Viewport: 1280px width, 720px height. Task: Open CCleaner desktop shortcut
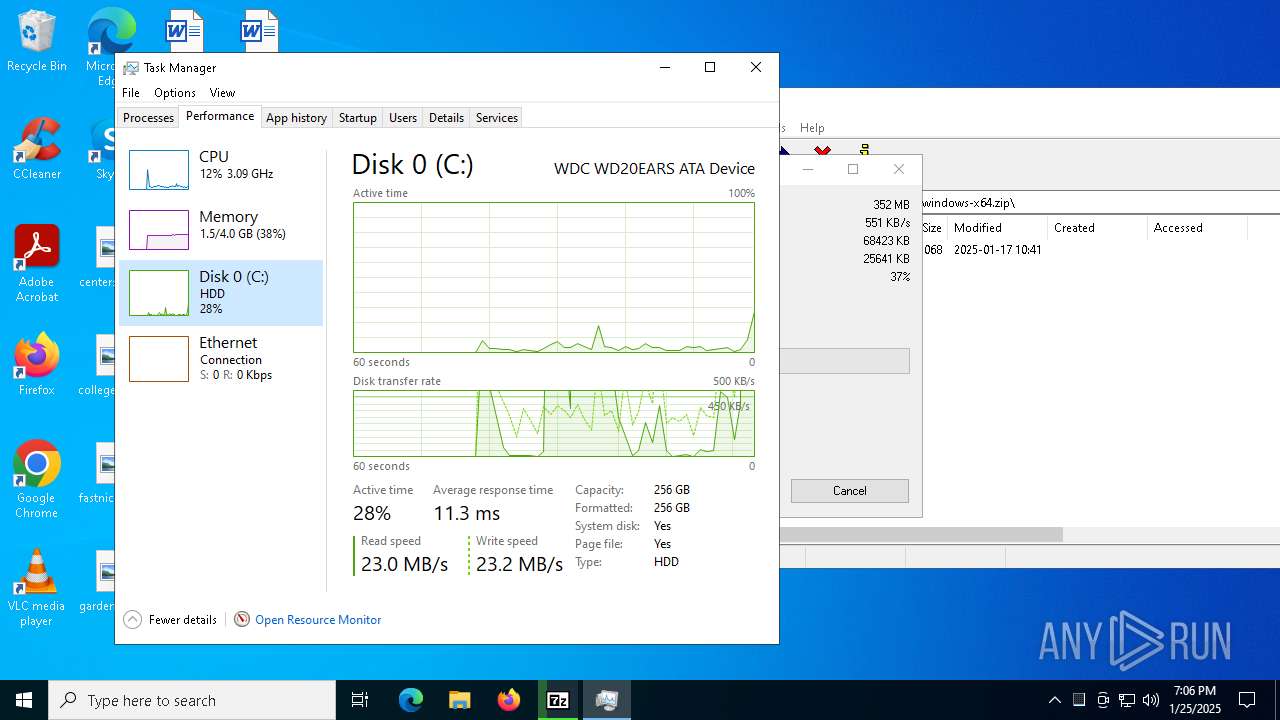click(36, 149)
